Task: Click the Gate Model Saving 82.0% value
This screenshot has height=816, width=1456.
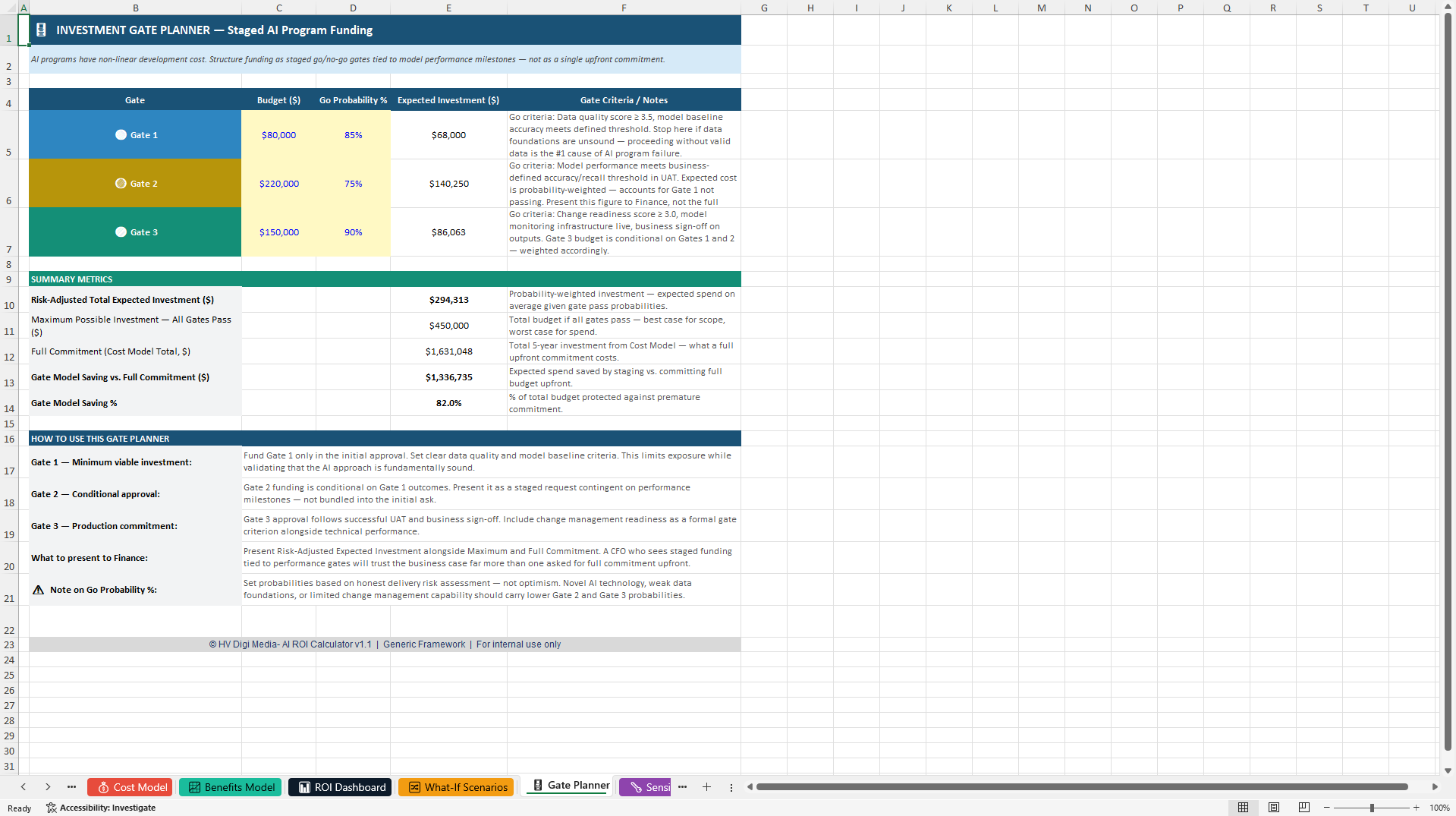Action: point(448,403)
